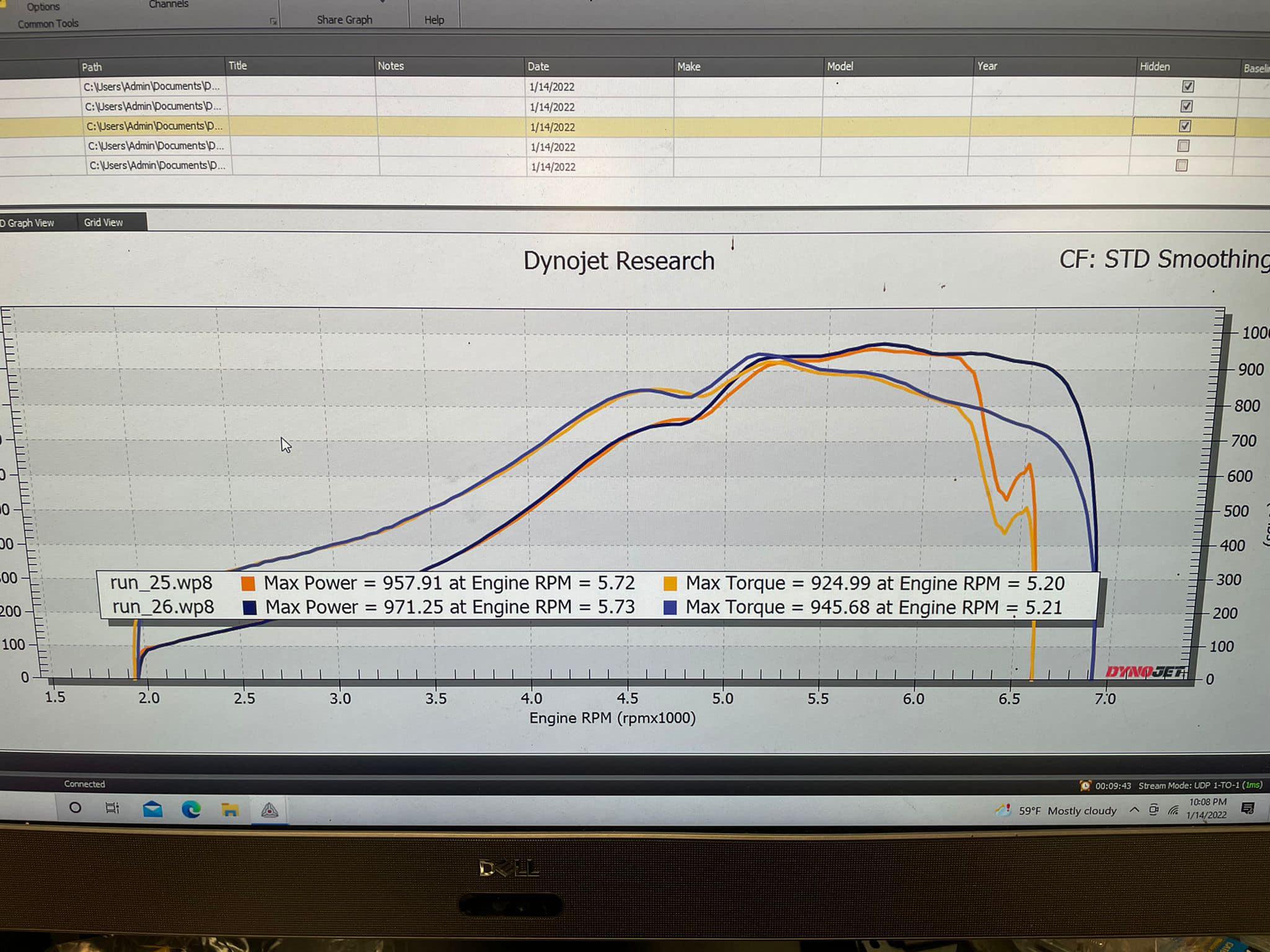1270x952 pixels.
Task: Open the Mail app taskbar icon
Action: 153,809
